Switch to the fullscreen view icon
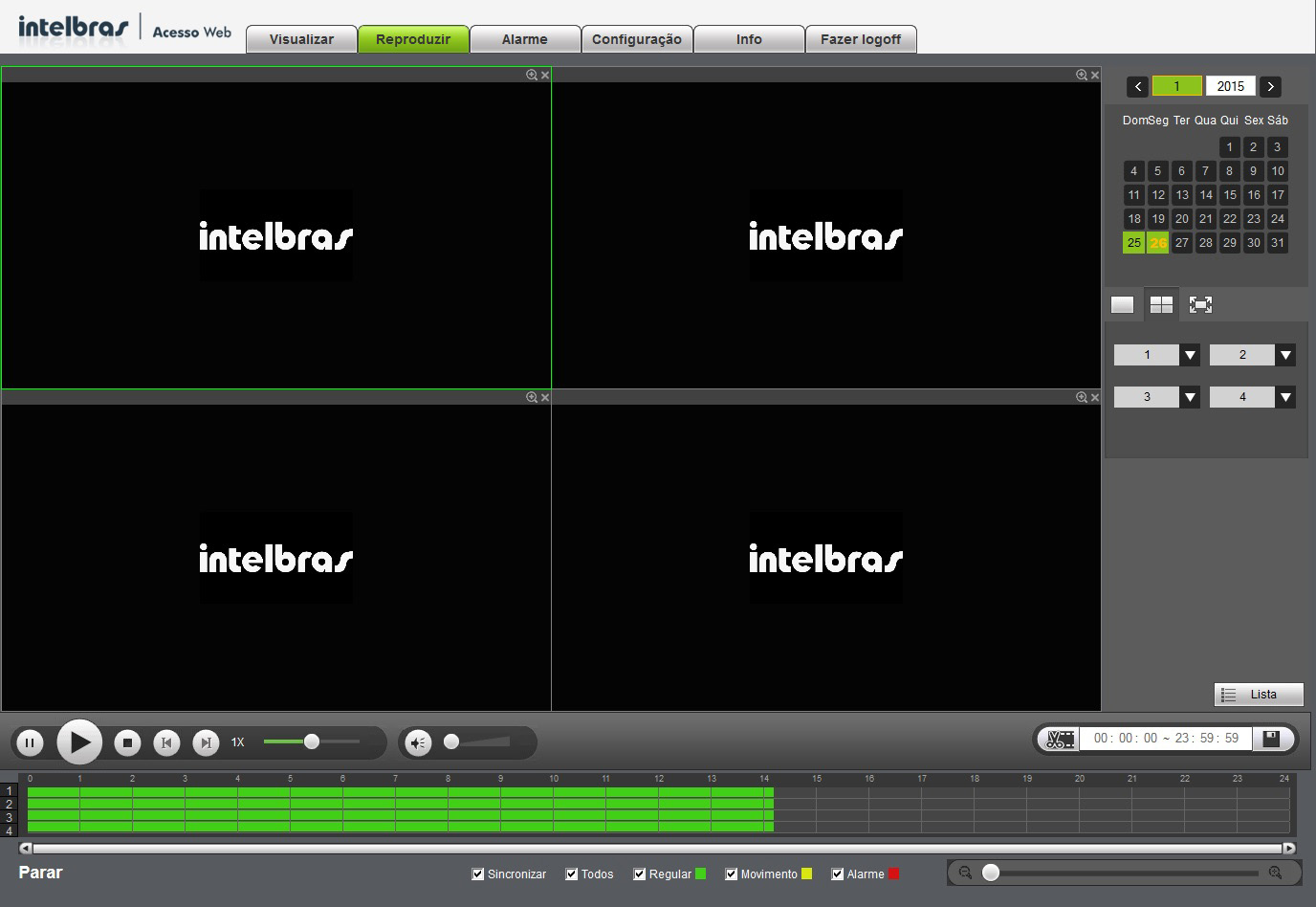The image size is (1316, 907). tap(1200, 304)
